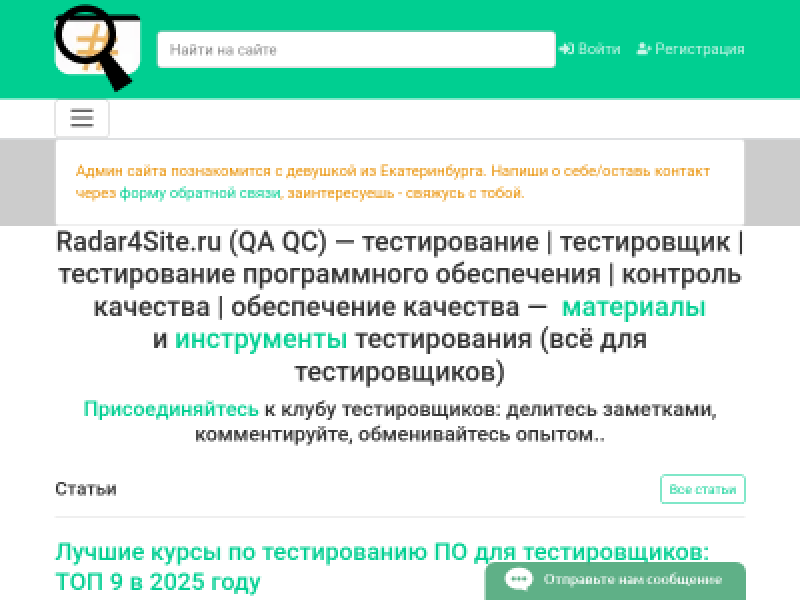Click the 'Radar4Site.ru (QA QC)' heading text
This screenshot has width=800, height=600.
click(x=191, y=242)
